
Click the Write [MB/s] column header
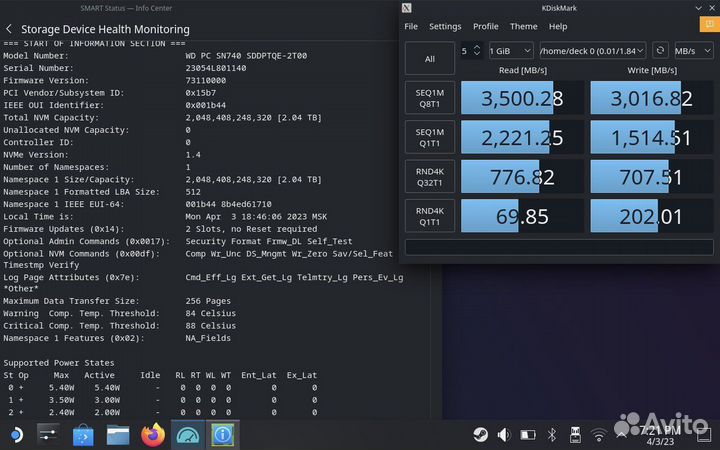[x=652, y=70]
